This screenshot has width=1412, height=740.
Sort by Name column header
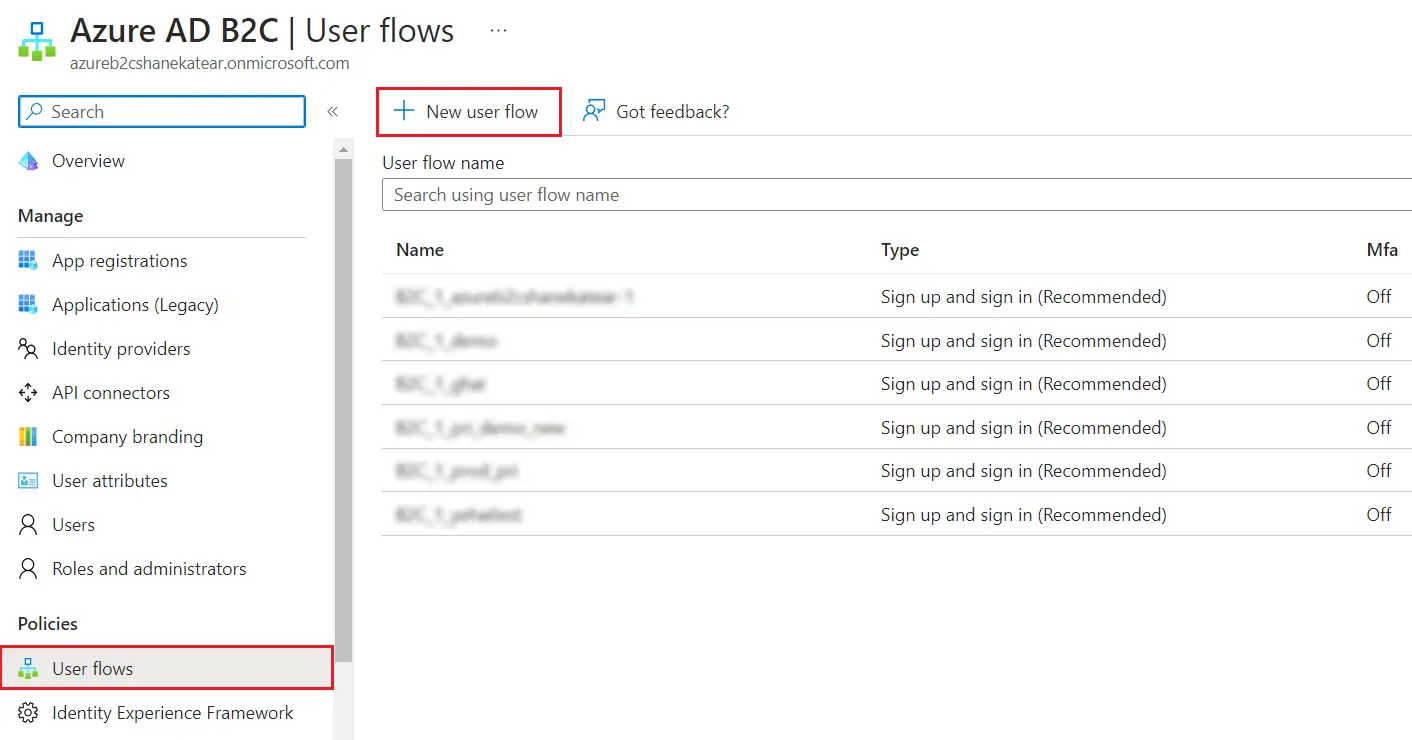pyautogui.click(x=420, y=250)
